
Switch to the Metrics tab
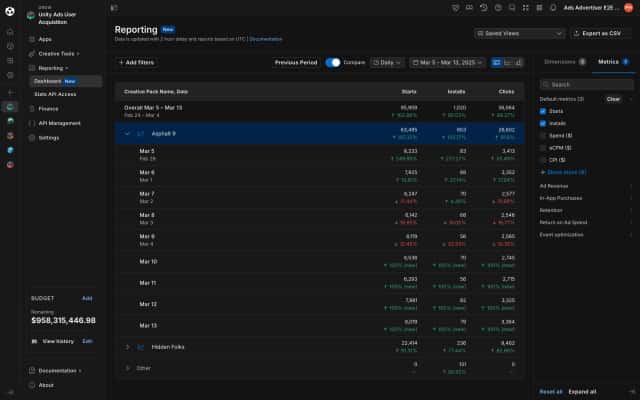click(x=613, y=62)
